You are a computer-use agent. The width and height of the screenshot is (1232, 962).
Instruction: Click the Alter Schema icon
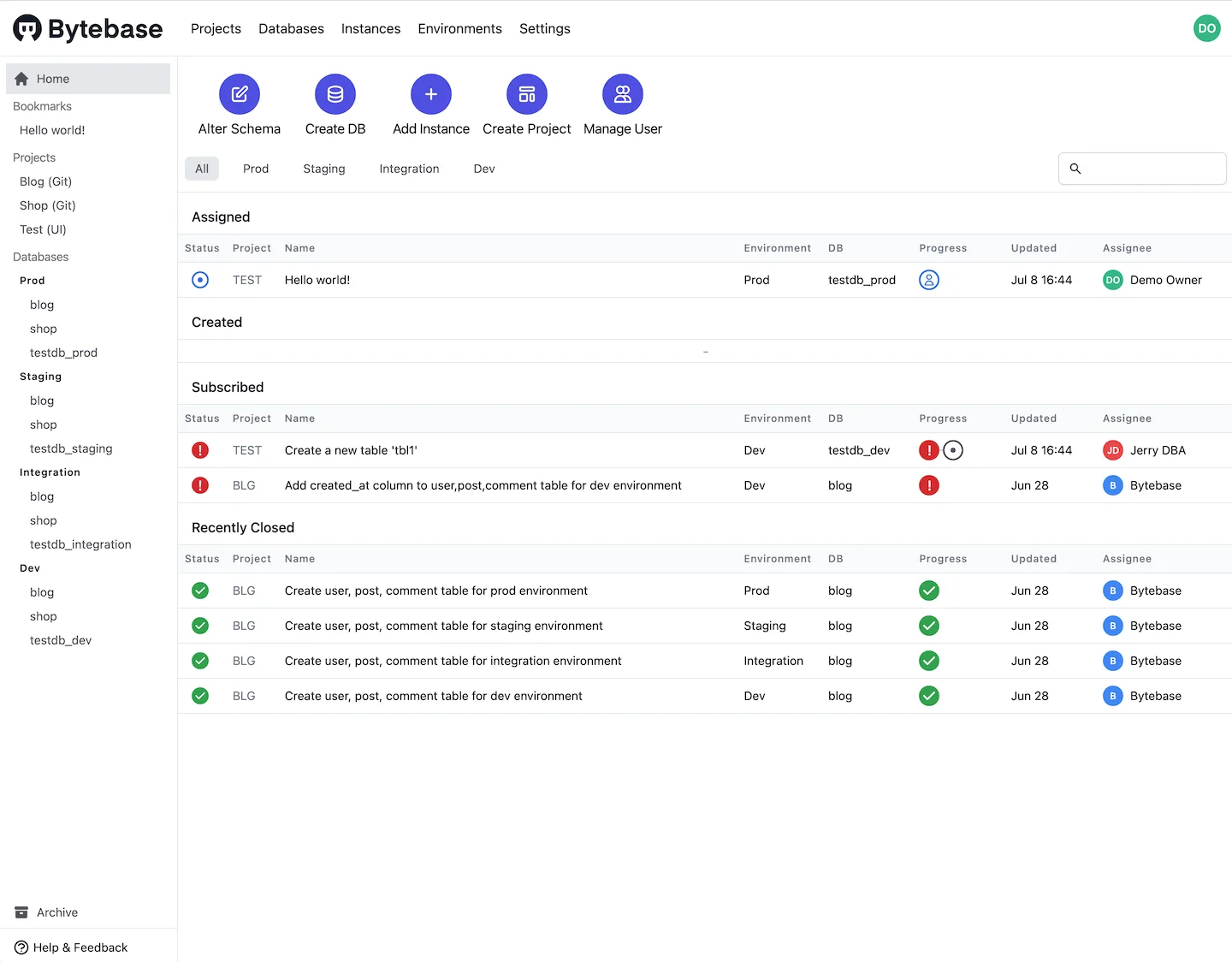(x=240, y=94)
